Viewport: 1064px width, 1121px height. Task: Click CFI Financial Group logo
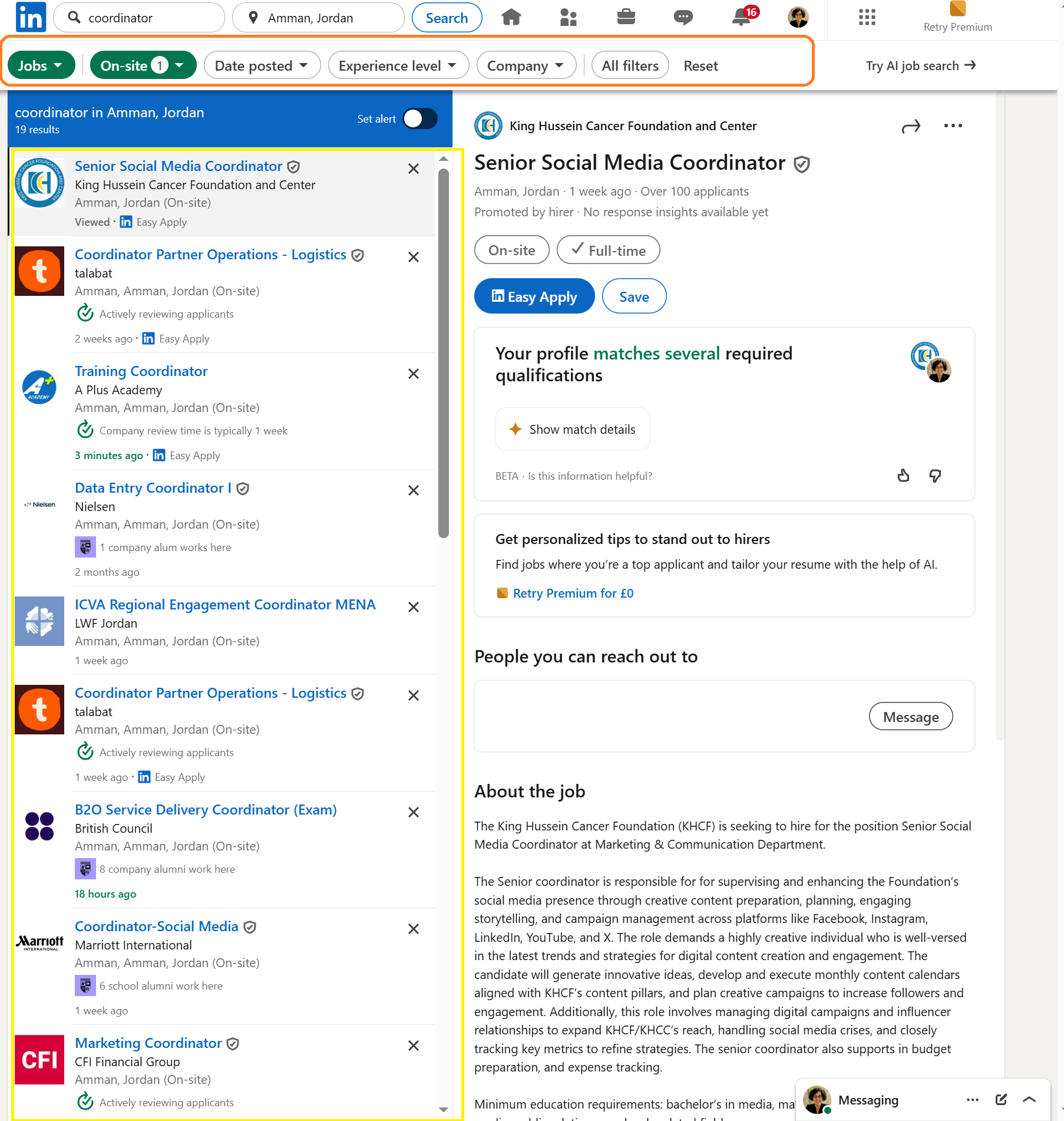[x=39, y=1060]
